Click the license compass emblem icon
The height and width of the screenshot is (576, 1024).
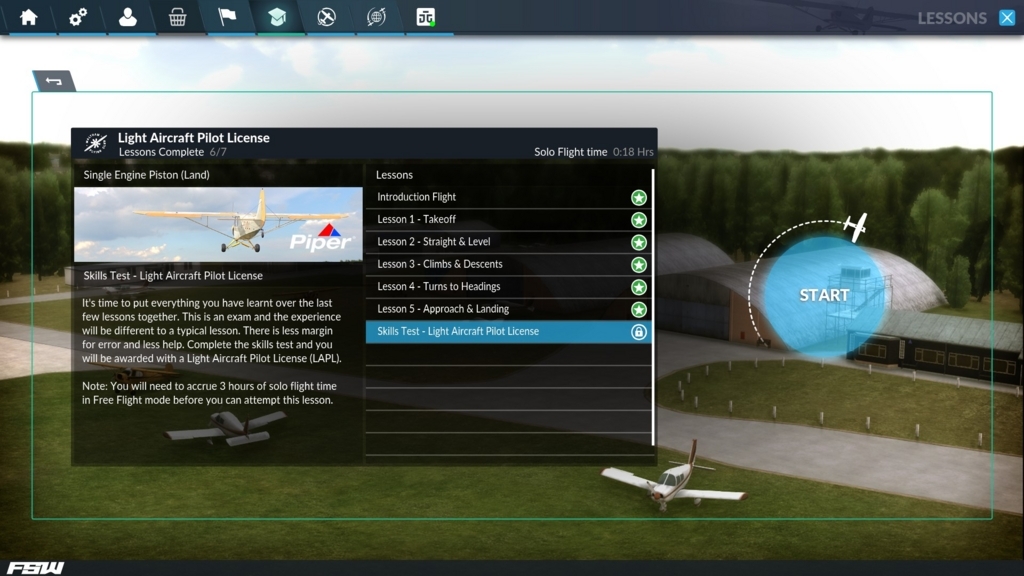pyautogui.click(x=95, y=143)
